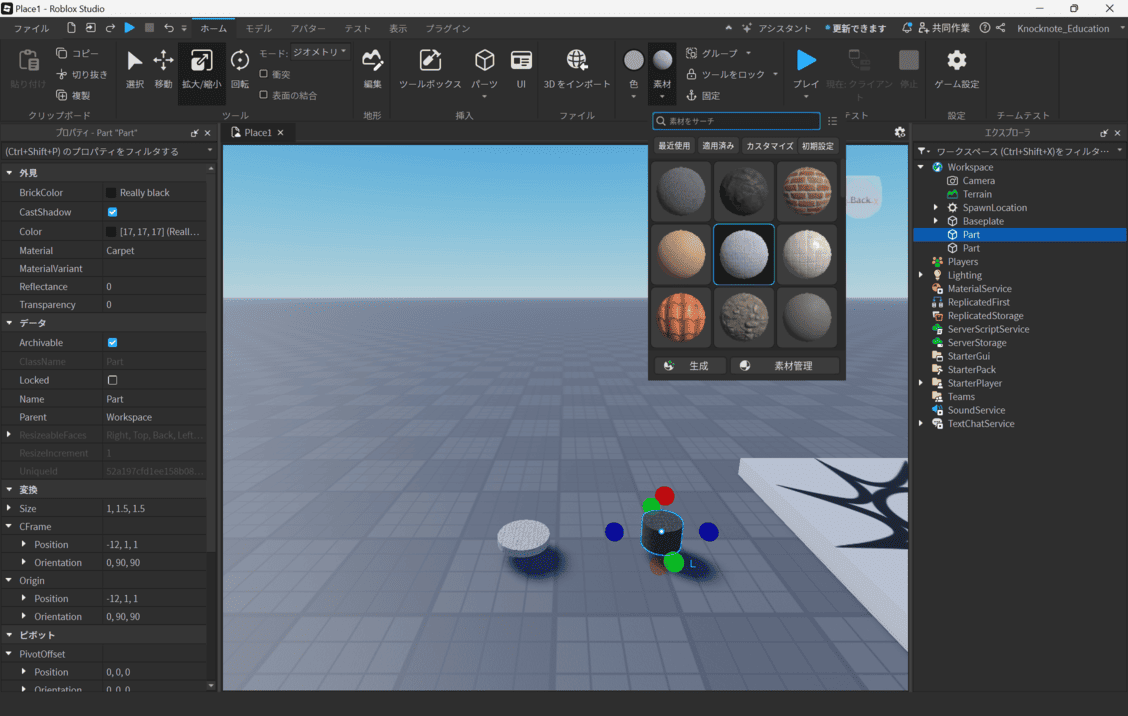Viewport: 1128px width, 716px height.
Task: Click the BrickColor Really black swatch
Action: pos(111,193)
